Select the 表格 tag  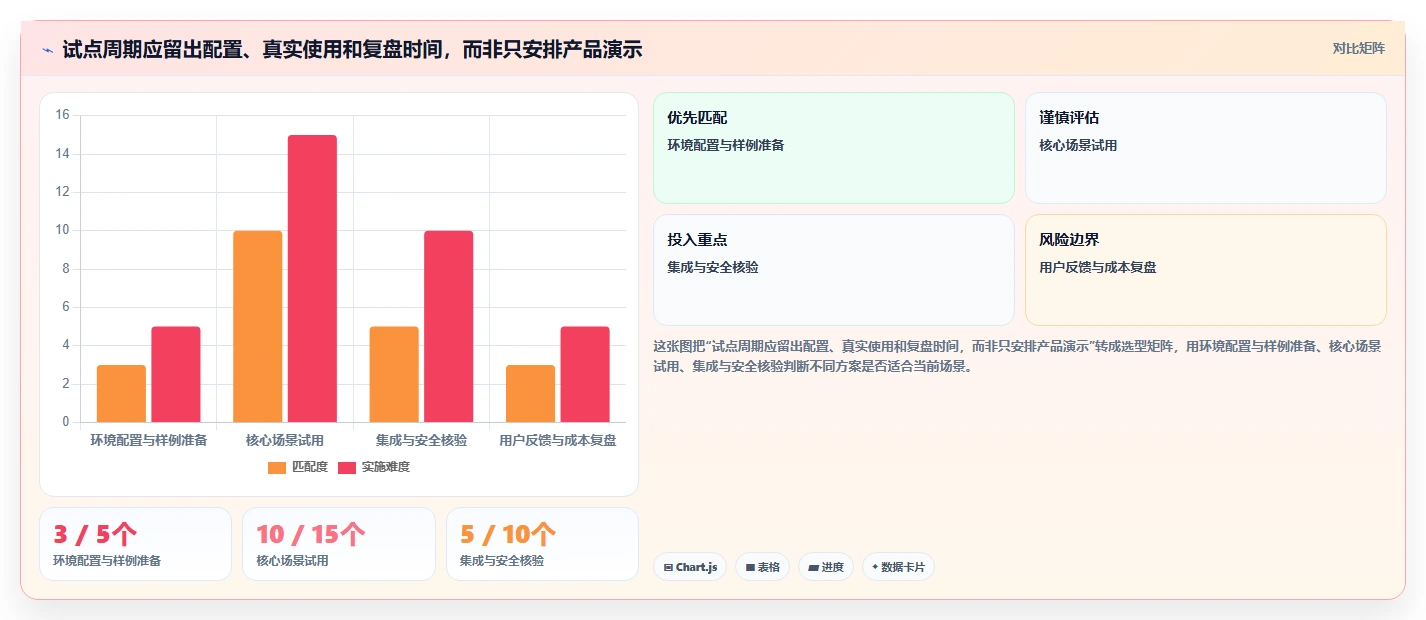pyautogui.click(x=762, y=567)
